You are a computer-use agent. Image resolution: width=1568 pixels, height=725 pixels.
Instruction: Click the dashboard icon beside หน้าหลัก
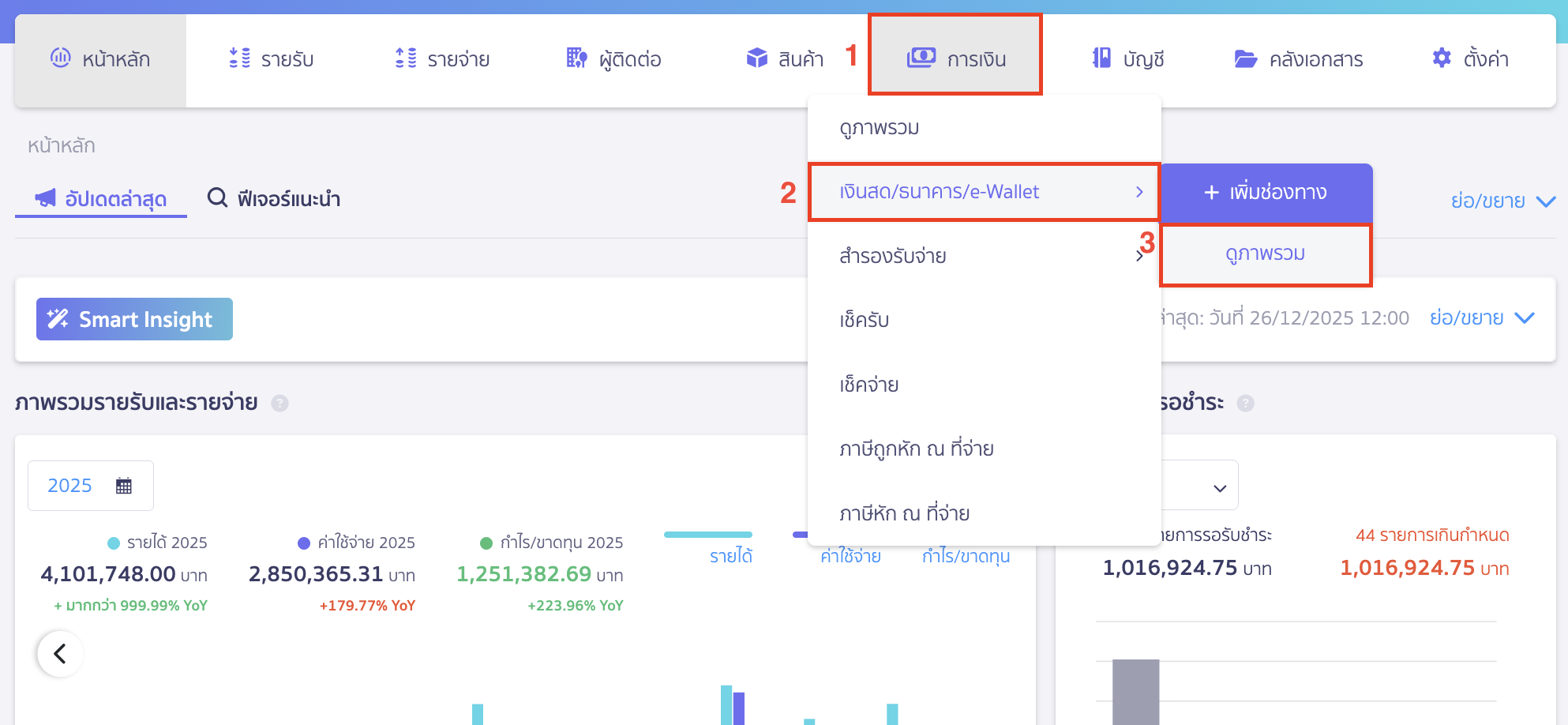[x=61, y=58]
